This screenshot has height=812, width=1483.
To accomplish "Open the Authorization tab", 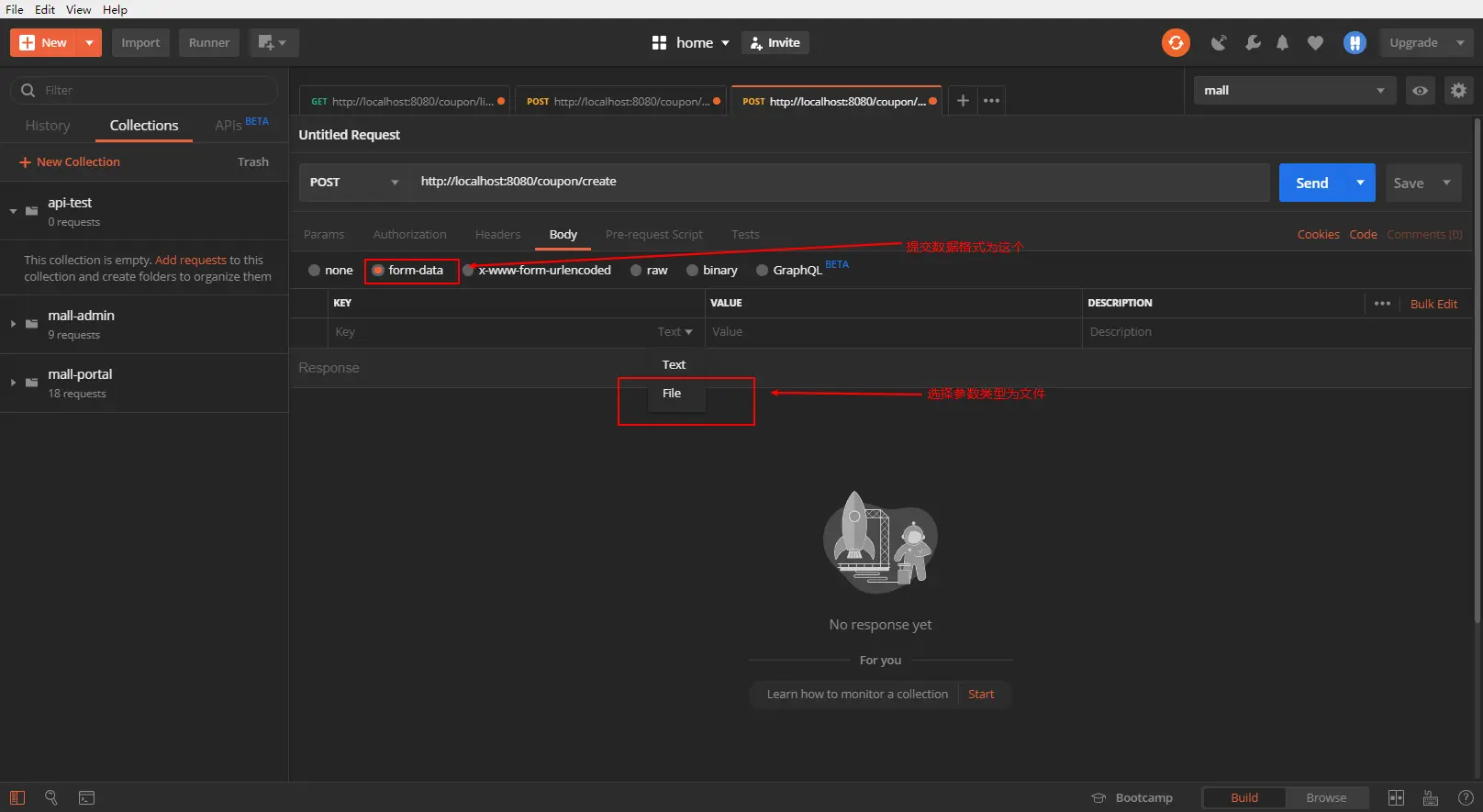I will pos(409,235).
